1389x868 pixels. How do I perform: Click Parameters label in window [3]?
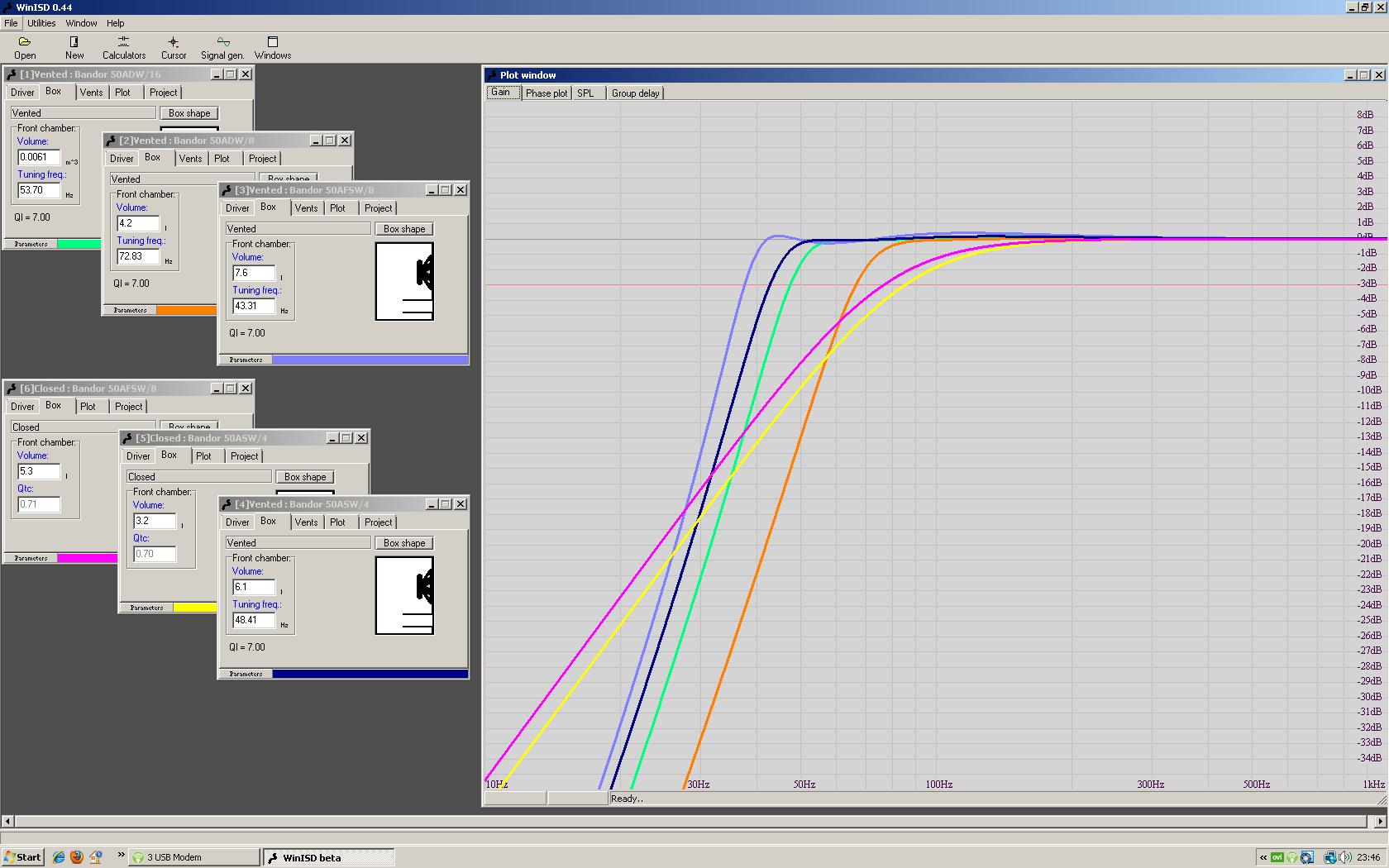tap(246, 360)
